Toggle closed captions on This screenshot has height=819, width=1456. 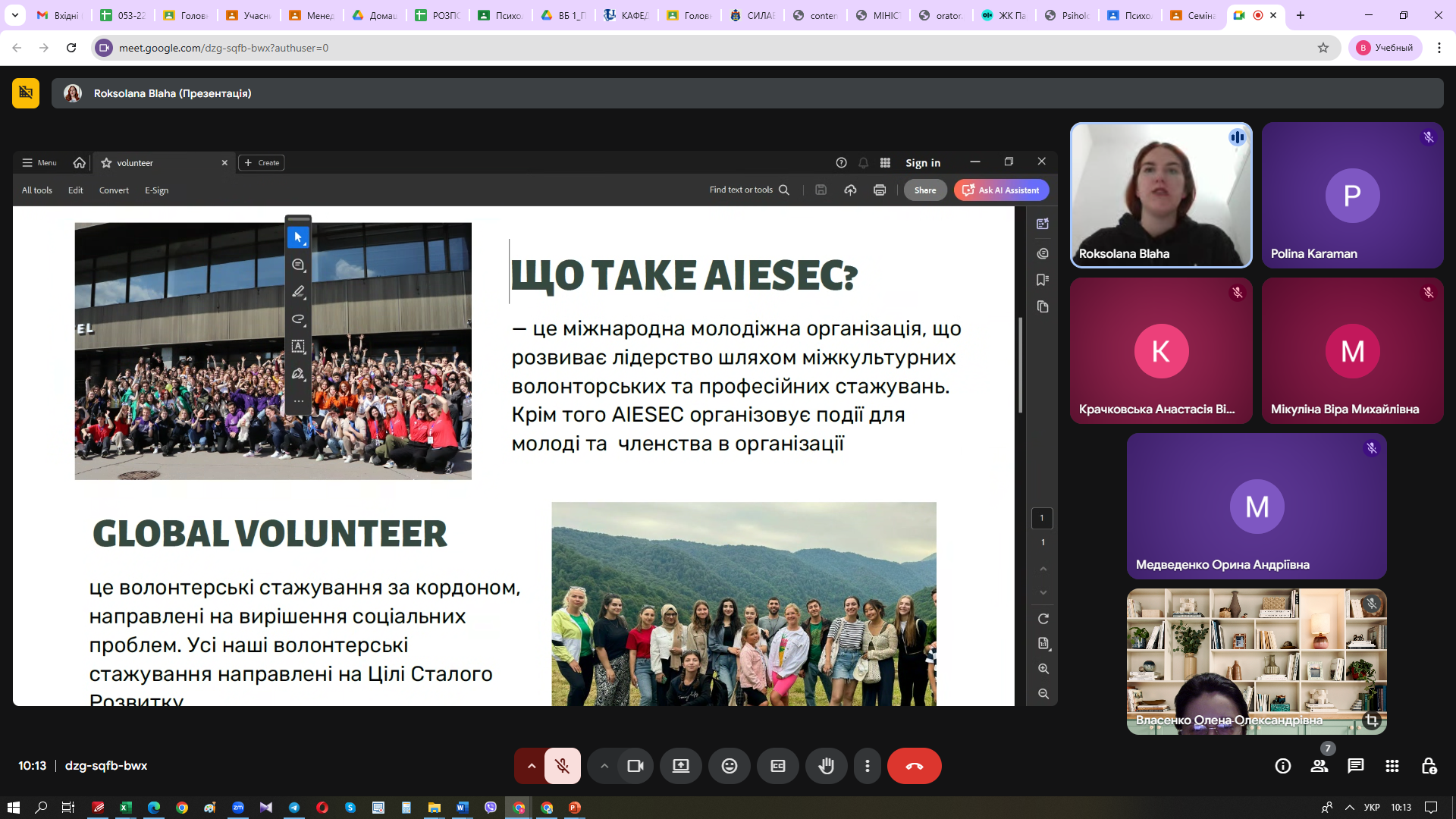(x=777, y=766)
